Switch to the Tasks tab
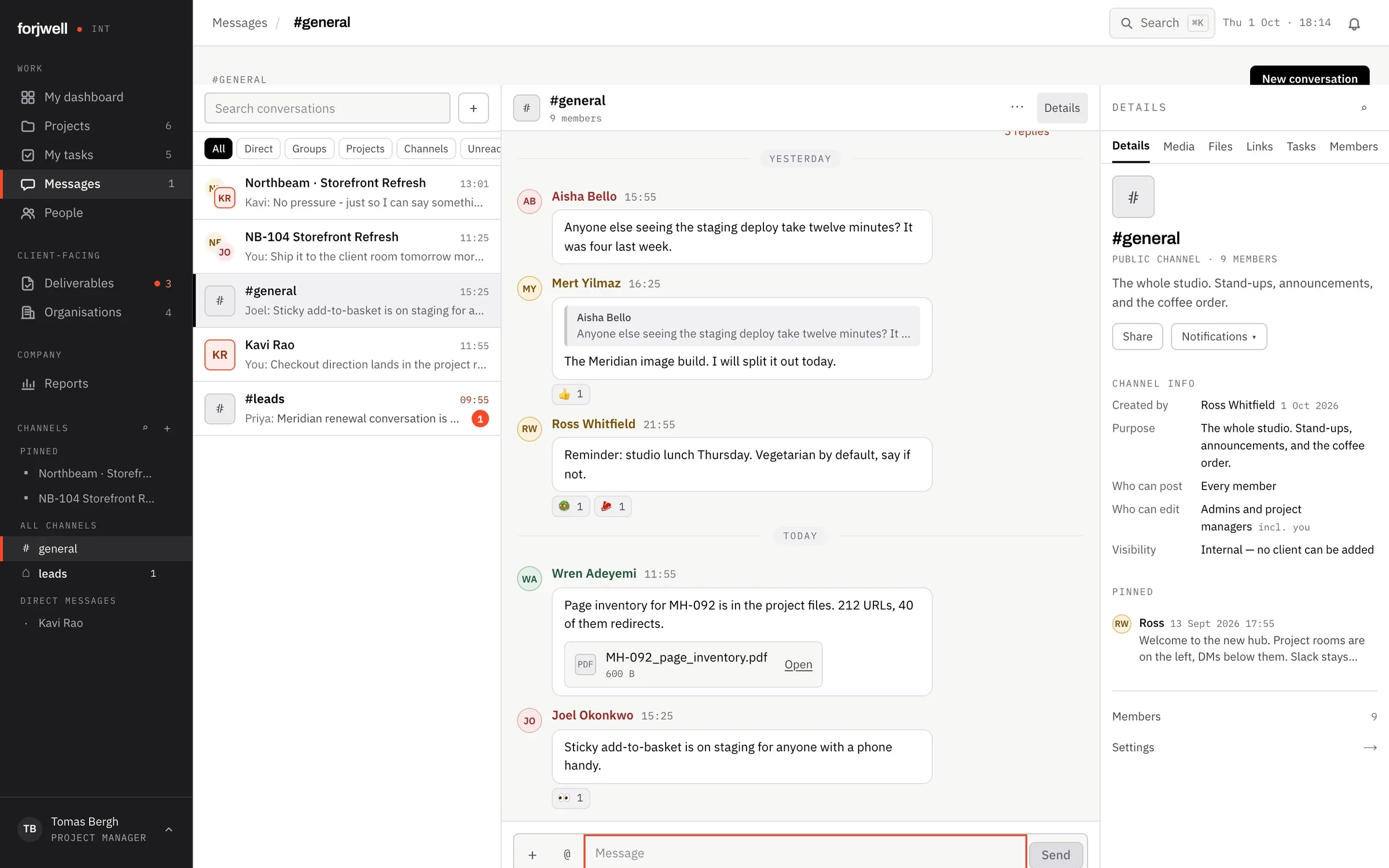The width and height of the screenshot is (1389, 868). pyautogui.click(x=1301, y=146)
